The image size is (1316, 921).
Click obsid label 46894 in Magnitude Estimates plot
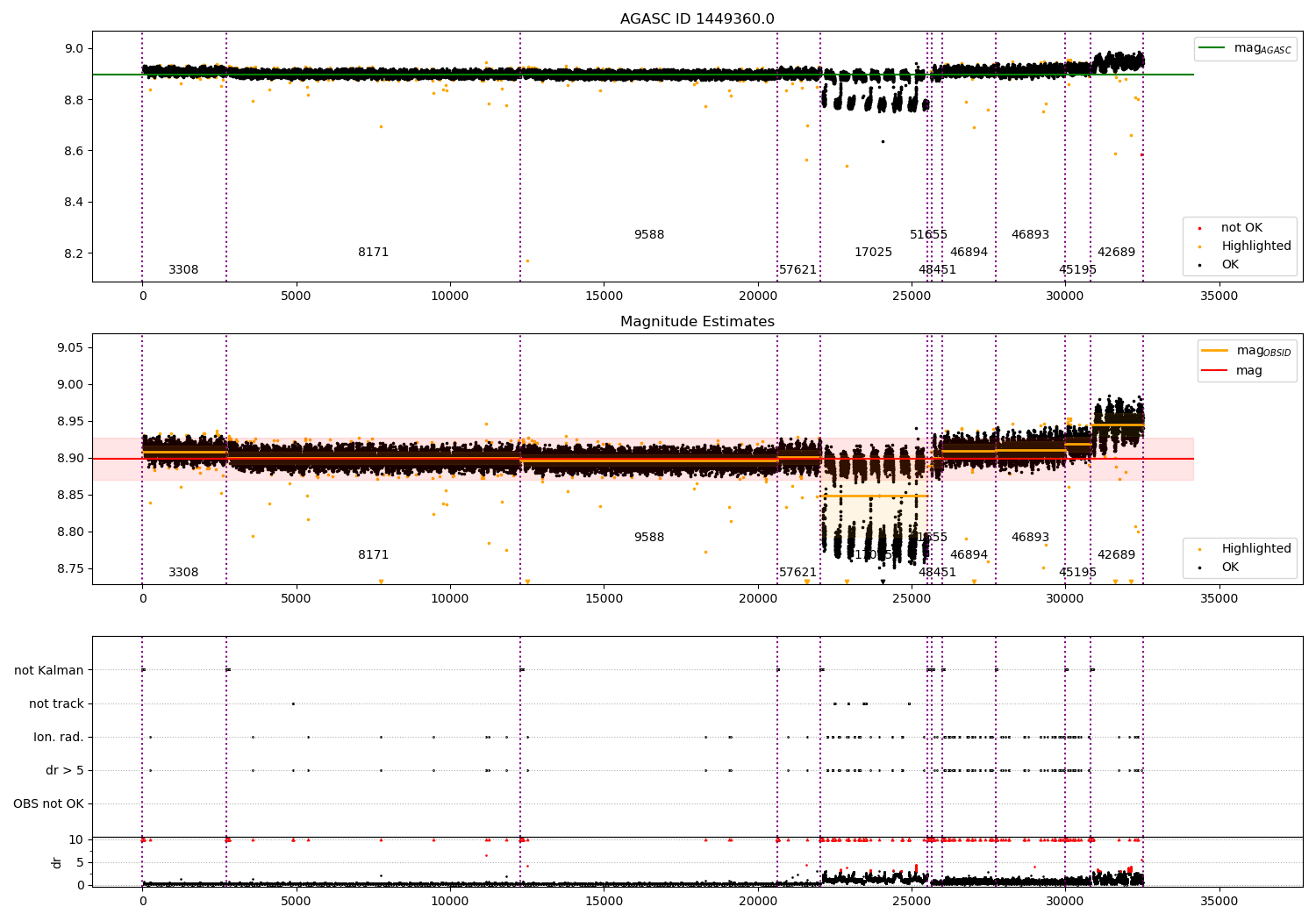coord(969,555)
